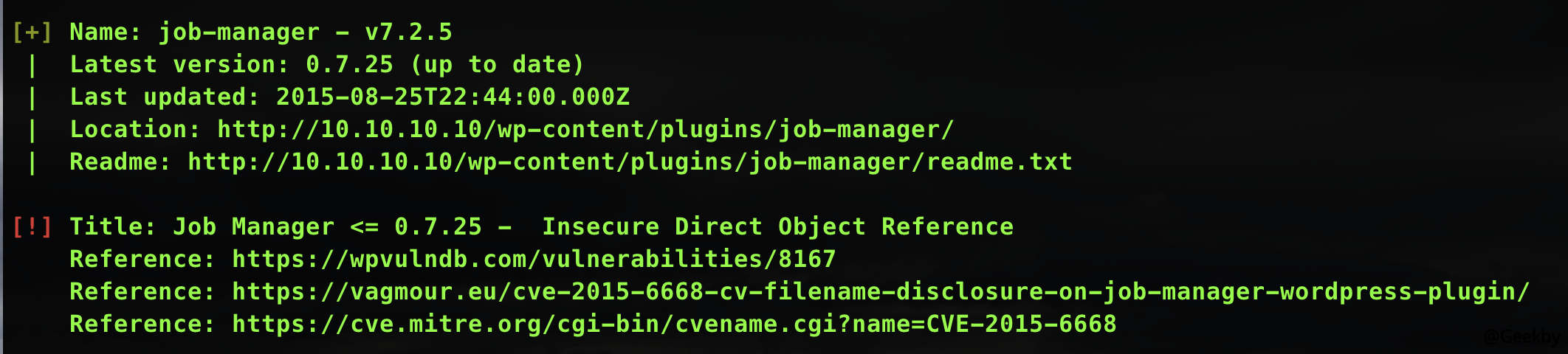This screenshot has height=354, width=1568.
Task: Open the job-manager plugin Location URL
Action: 585,130
